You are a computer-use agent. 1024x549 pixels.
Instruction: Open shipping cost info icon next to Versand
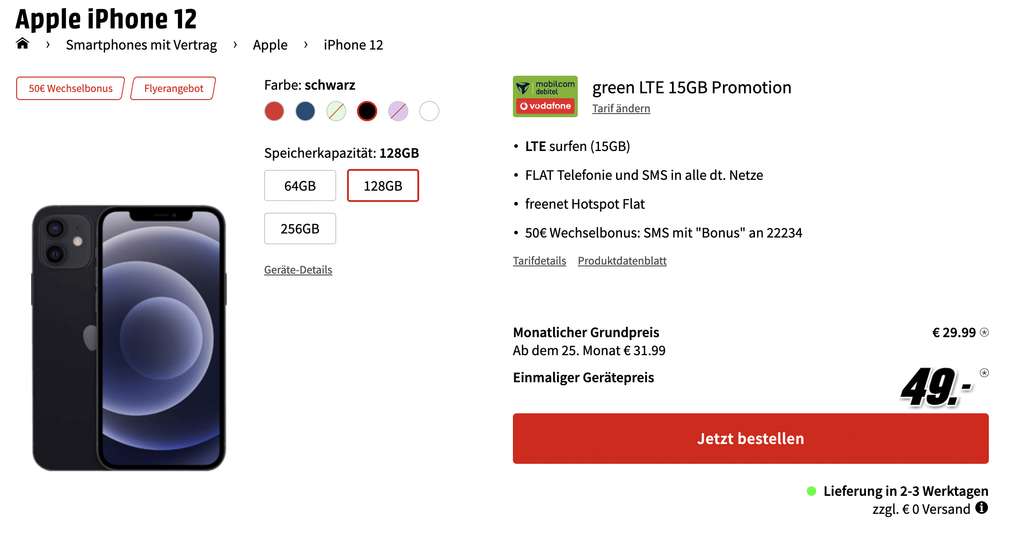[981, 508]
